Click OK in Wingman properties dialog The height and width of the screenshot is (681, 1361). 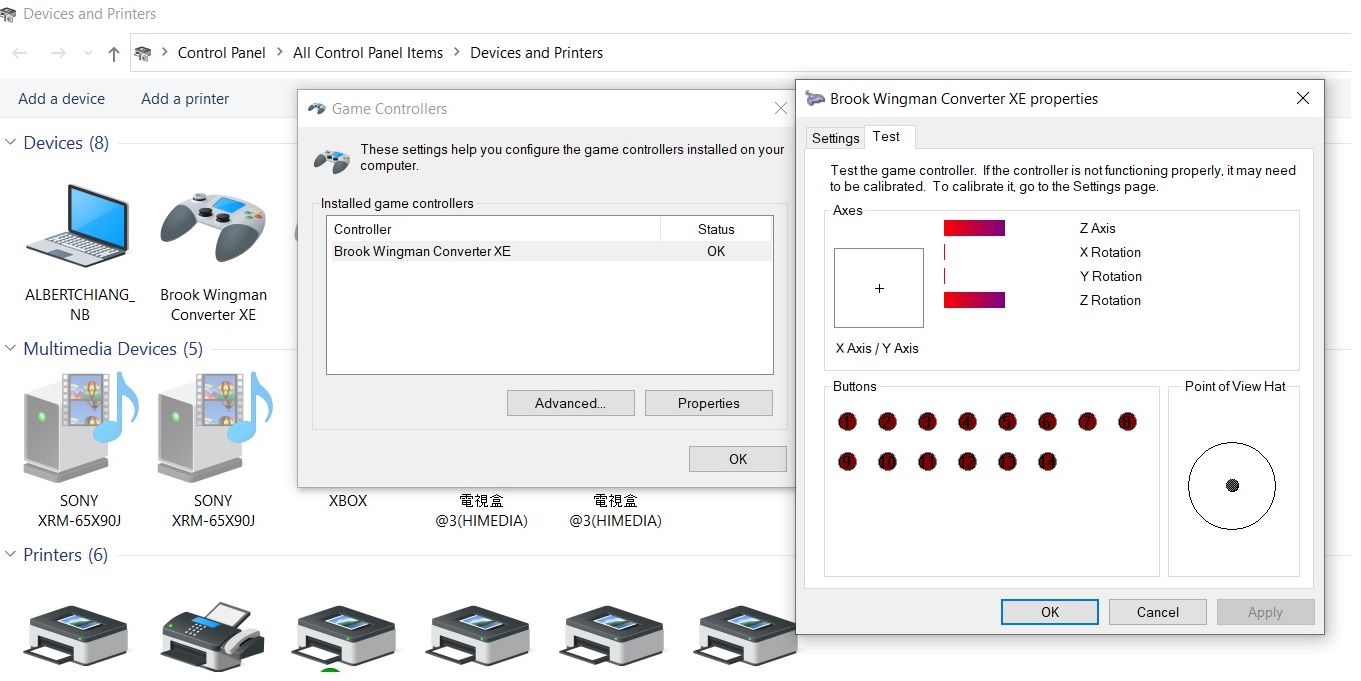coord(1050,612)
